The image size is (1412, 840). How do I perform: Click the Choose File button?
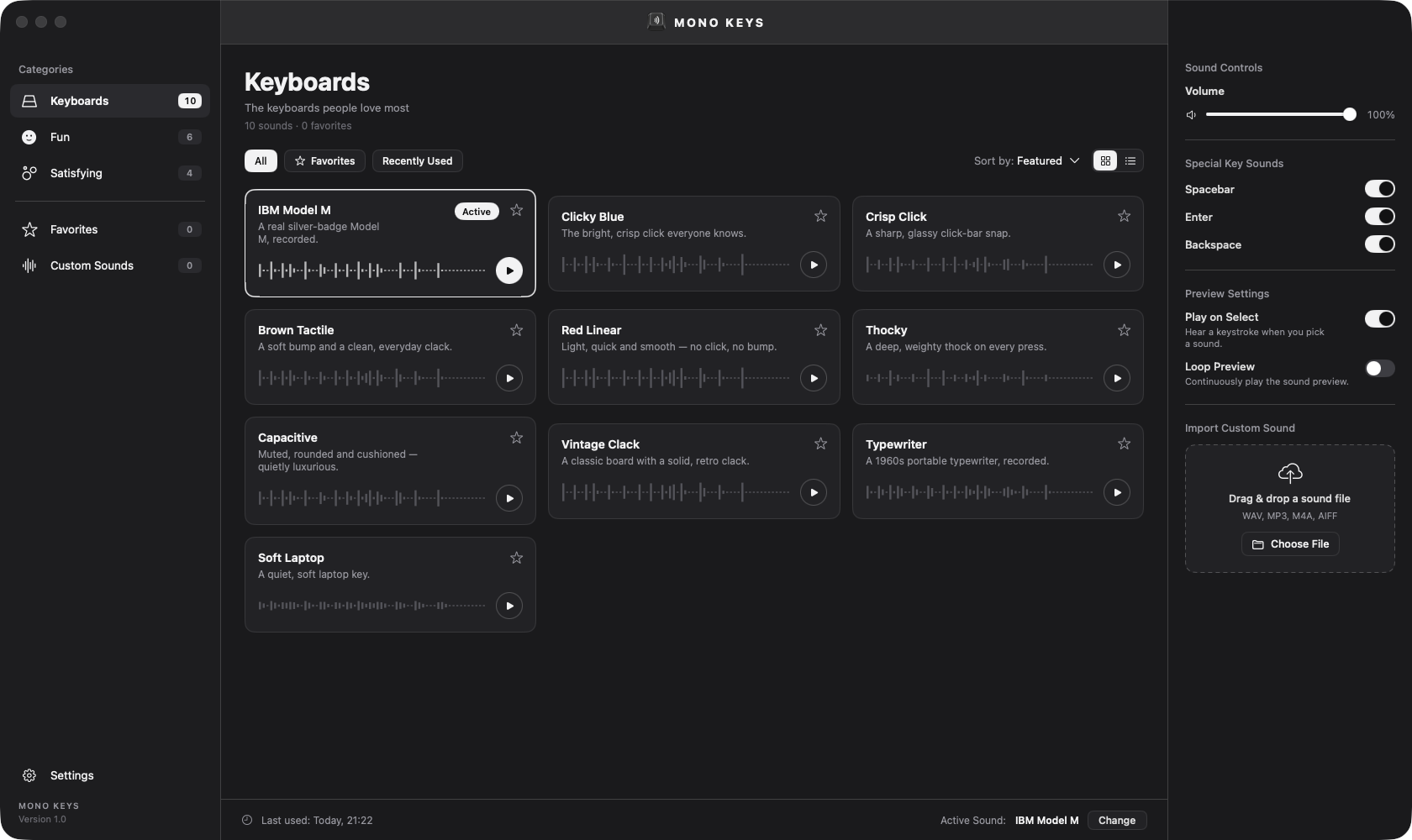[x=1290, y=544]
